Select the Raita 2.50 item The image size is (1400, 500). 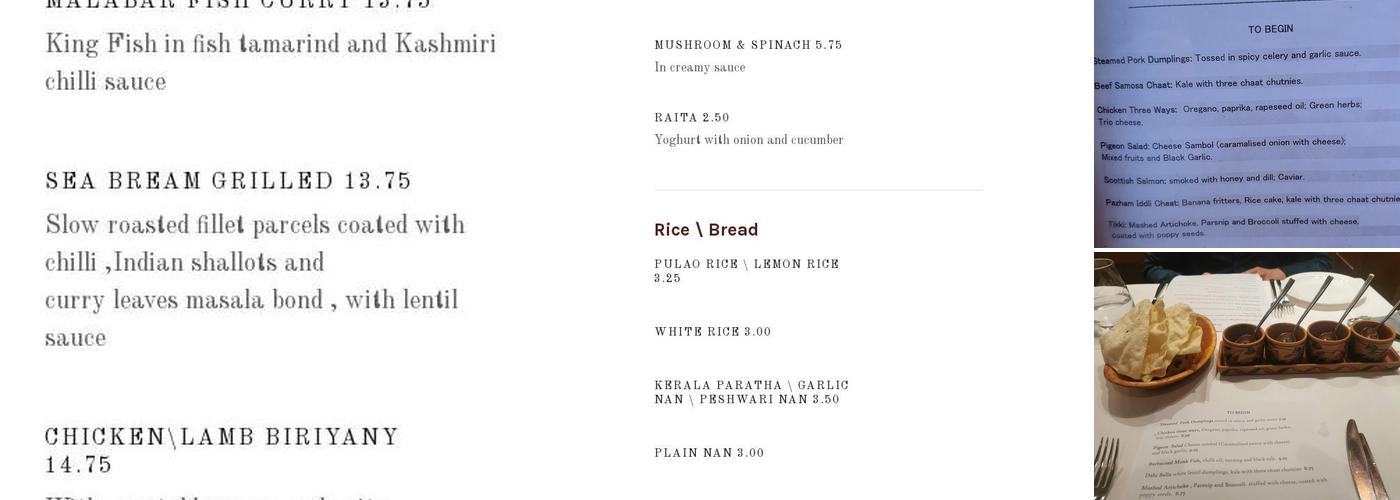tap(692, 118)
